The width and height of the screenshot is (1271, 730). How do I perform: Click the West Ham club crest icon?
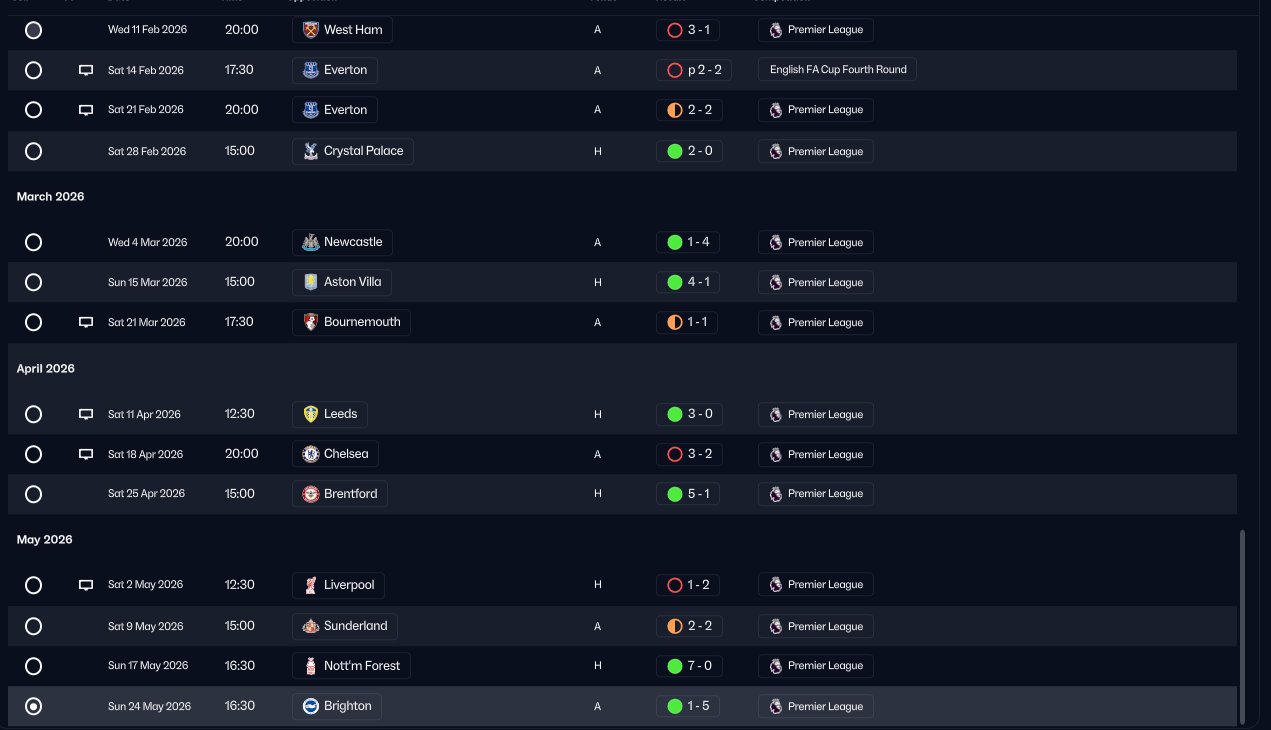pyautogui.click(x=311, y=30)
